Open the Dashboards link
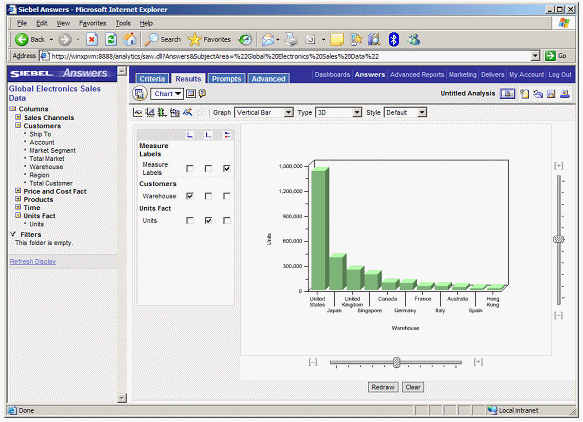This screenshot has height=422, width=583. click(332, 74)
